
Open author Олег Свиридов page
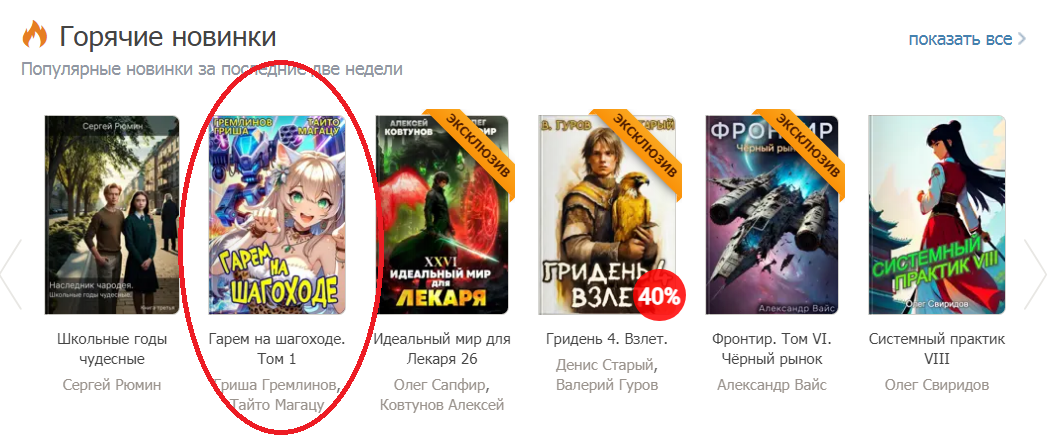[937, 385]
